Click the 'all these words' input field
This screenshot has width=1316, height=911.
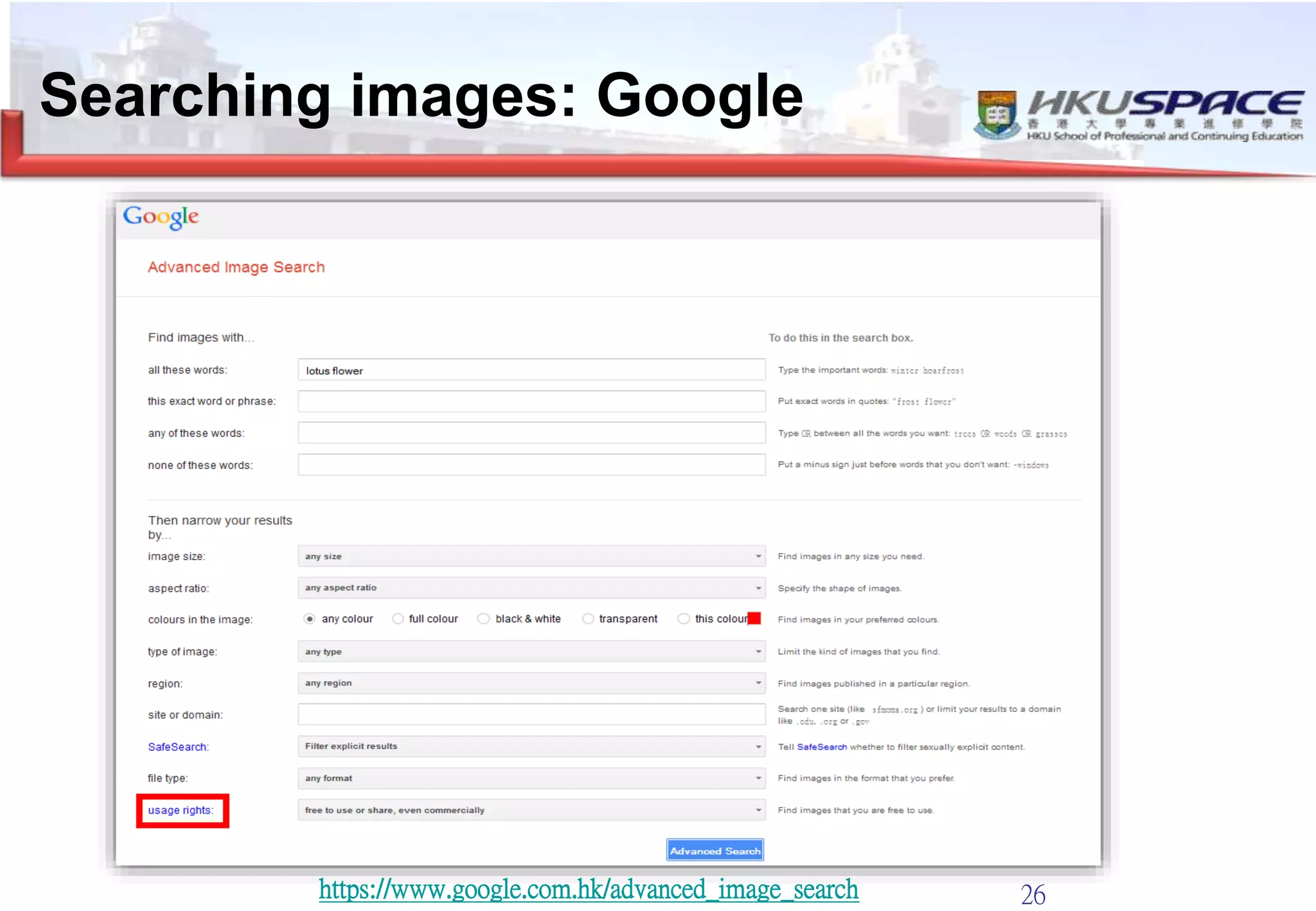tap(531, 370)
